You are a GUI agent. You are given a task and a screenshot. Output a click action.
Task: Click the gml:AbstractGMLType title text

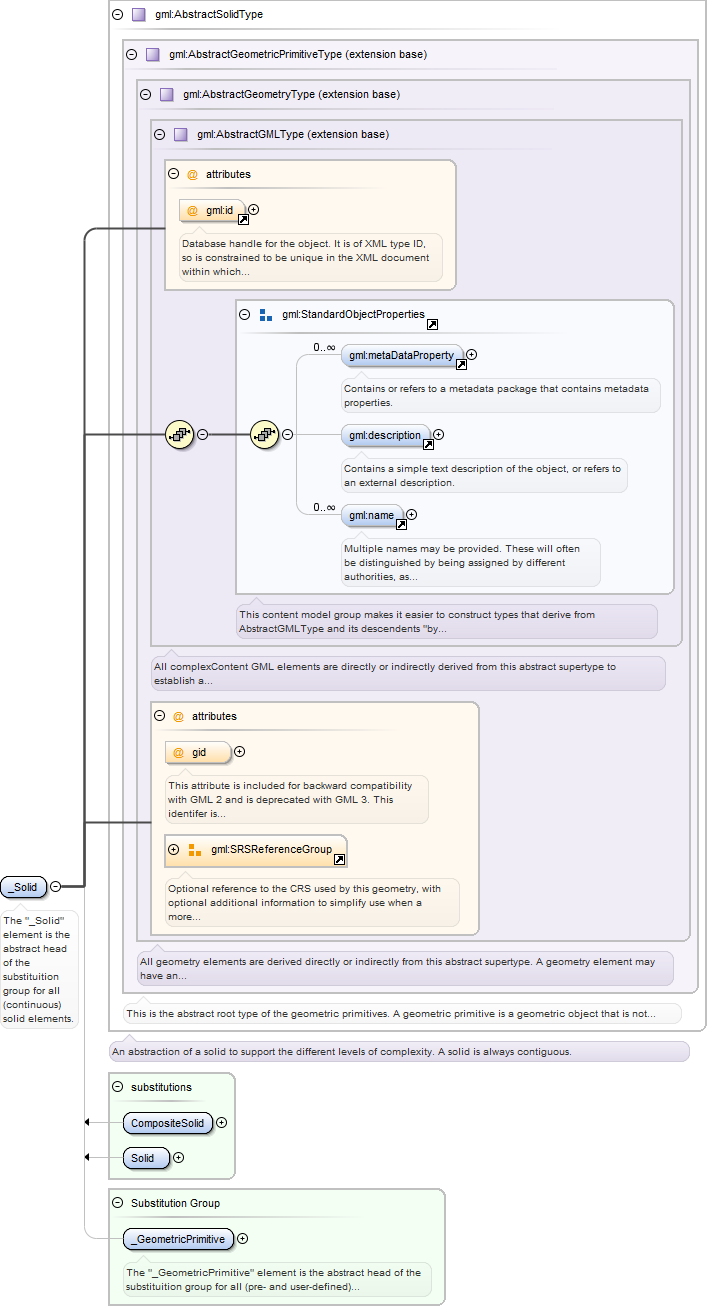click(x=293, y=134)
